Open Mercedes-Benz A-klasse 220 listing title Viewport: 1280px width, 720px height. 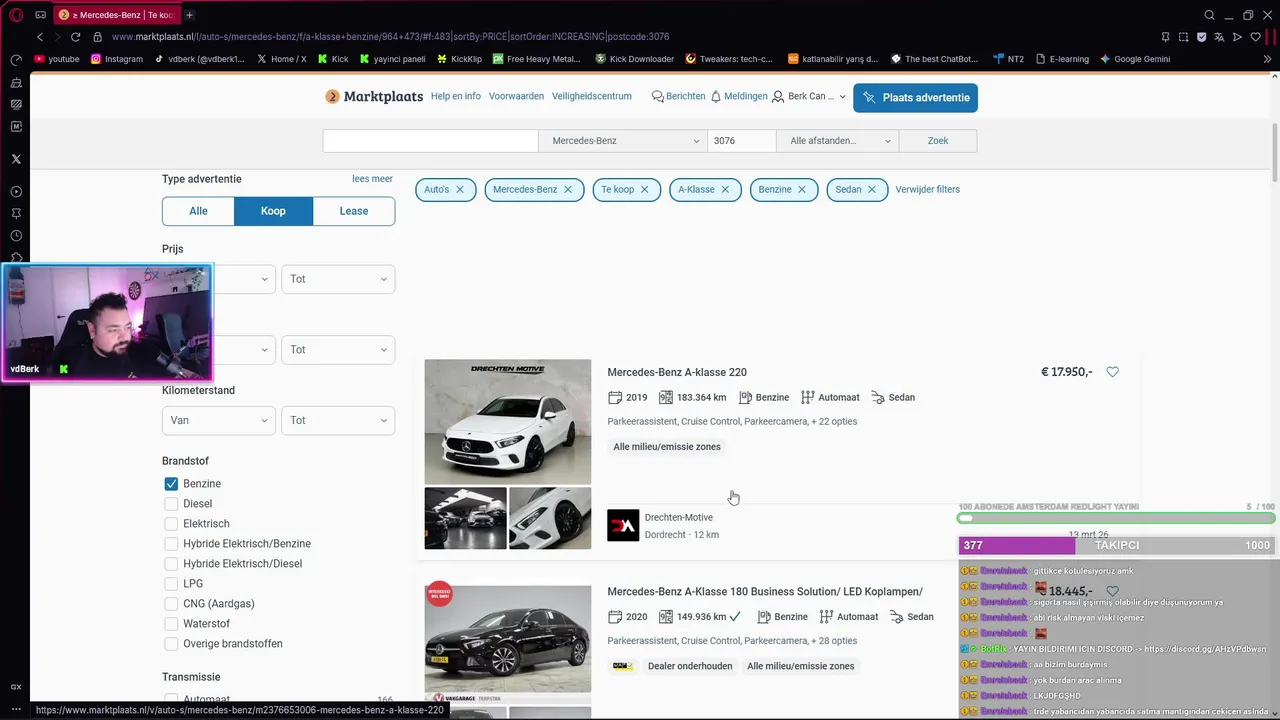coord(677,372)
